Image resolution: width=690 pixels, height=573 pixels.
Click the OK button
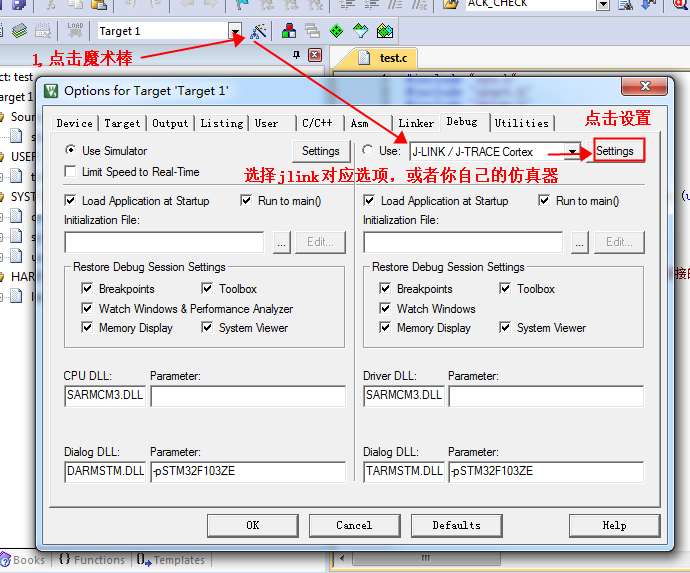pyautogui.click(x=253, y=525)
